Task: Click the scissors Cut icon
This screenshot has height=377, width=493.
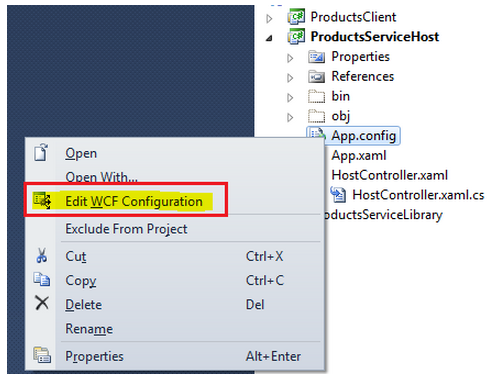Action: (42, 256)
